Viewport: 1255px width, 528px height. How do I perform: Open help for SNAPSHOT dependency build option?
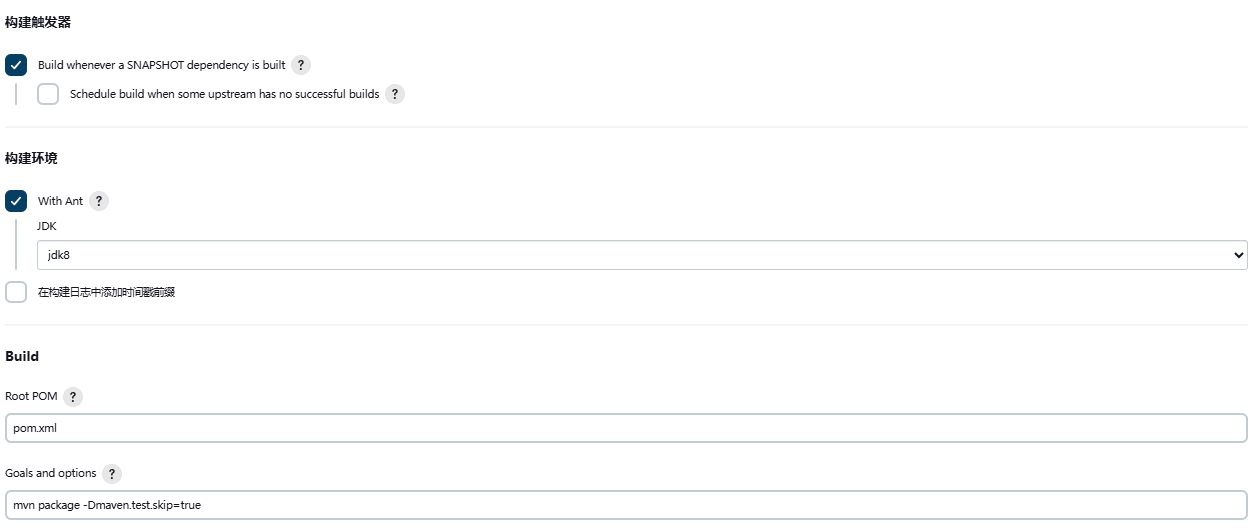[x=300, y=65]
